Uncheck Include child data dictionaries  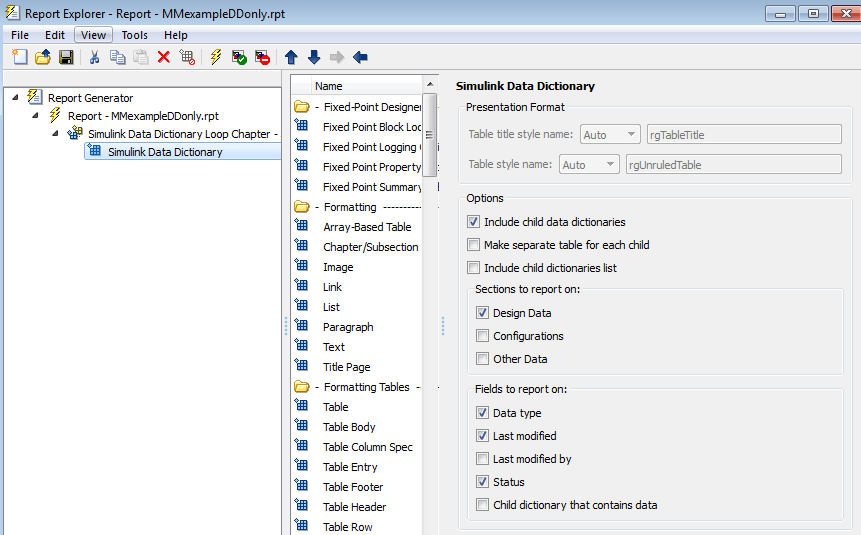pyautogui.click(x=473, y=222)
